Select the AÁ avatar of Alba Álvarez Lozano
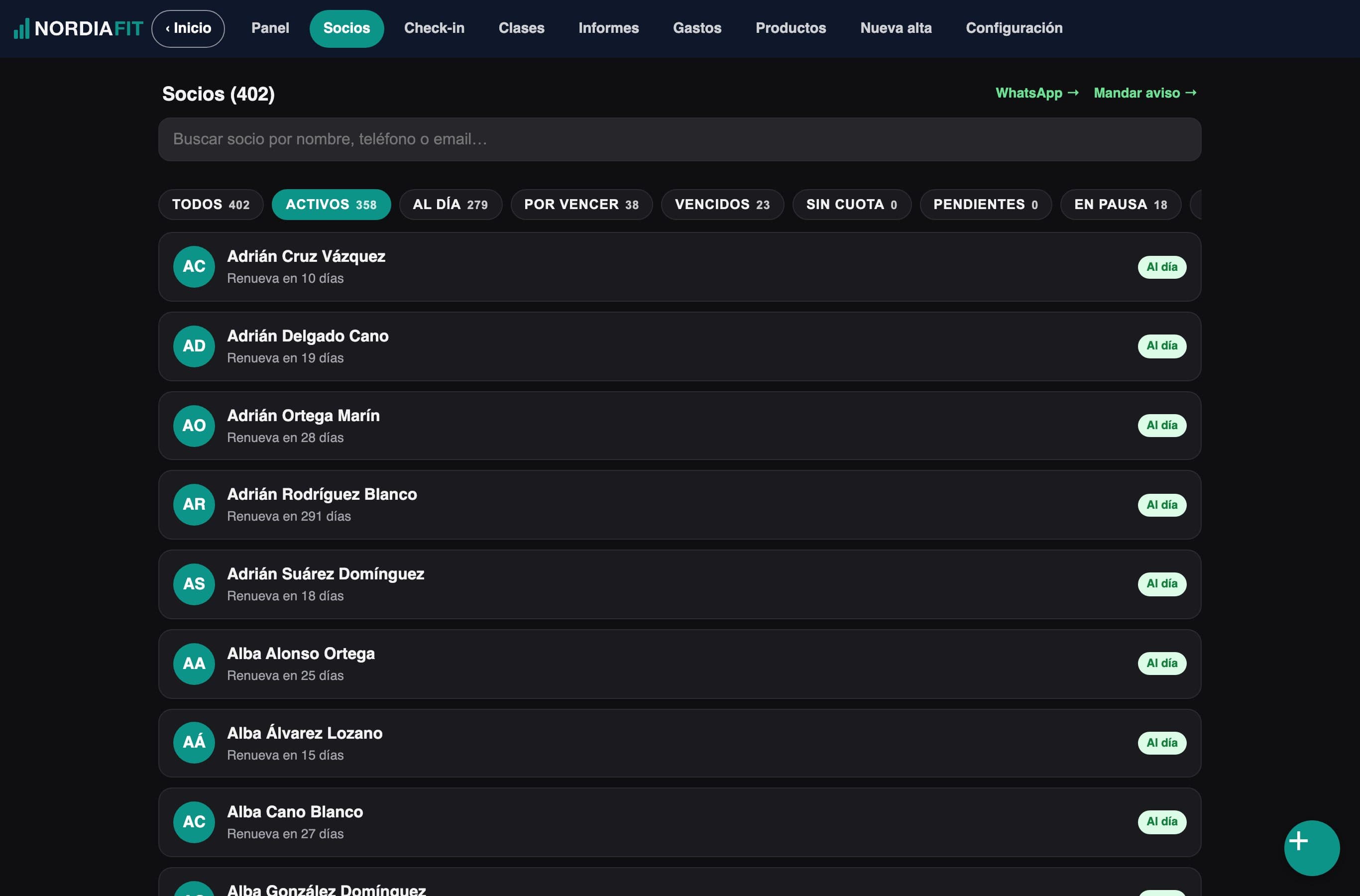The height and width of the screenshot is (896, 1360). click(x=194, y=742)
